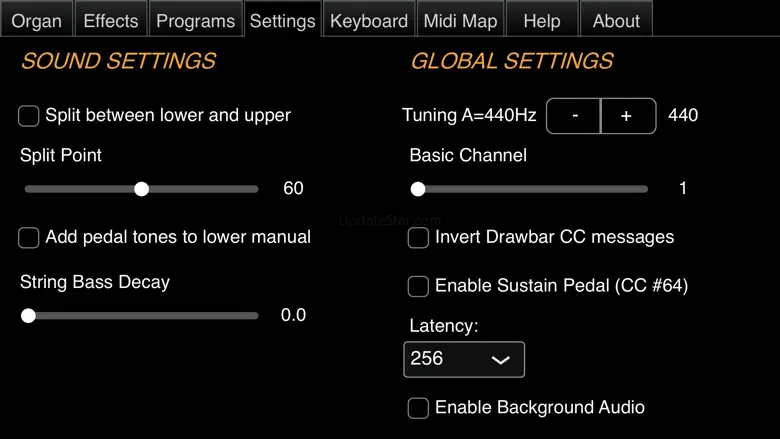Increase tuning with the plus button
The image size is (780, 439).
[x=627, y=116]
